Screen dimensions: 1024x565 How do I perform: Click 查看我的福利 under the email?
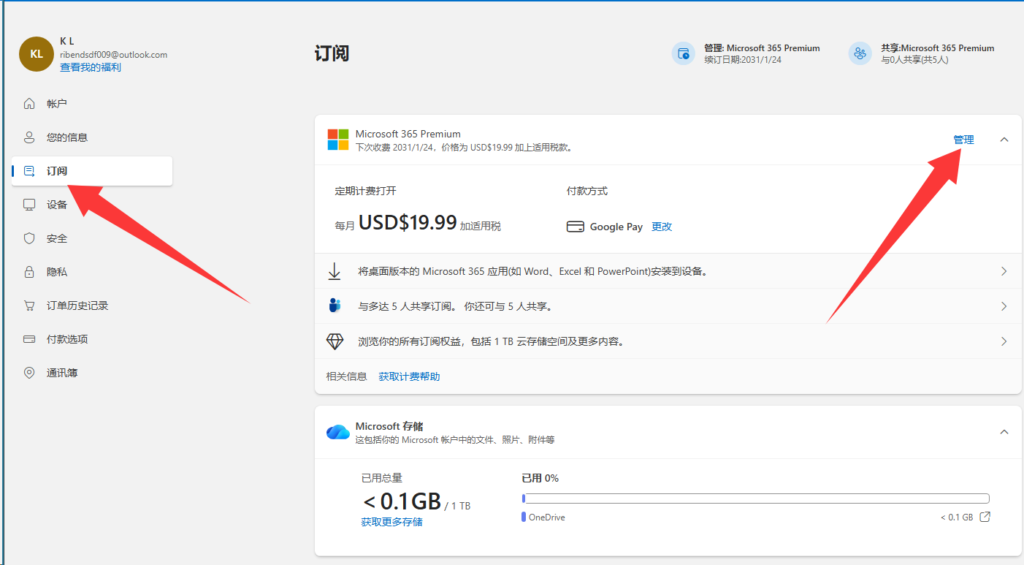click(90, 67)
